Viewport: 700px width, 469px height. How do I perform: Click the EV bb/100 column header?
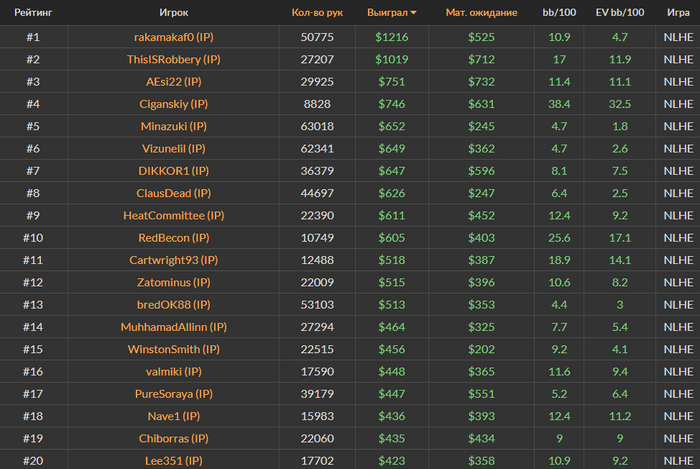pyautogui.click(x=620, y=12)
